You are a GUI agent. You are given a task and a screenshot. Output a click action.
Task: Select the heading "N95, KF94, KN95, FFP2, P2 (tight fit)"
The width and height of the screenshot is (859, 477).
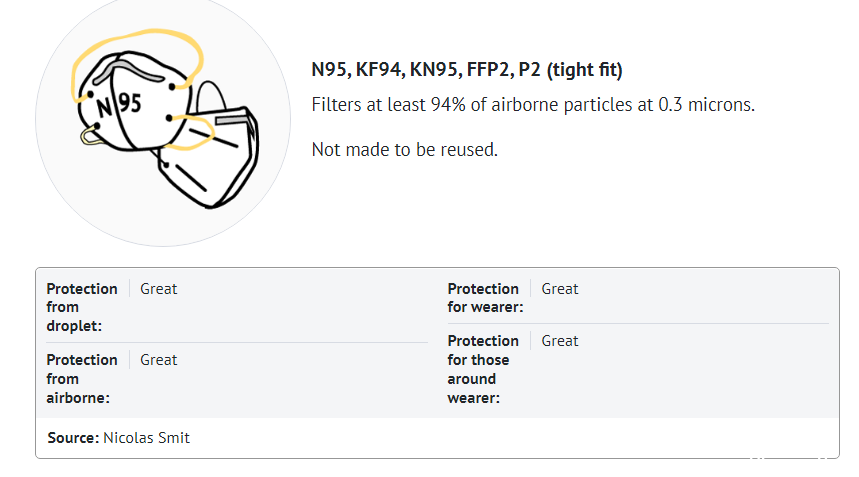coord(467,70)
